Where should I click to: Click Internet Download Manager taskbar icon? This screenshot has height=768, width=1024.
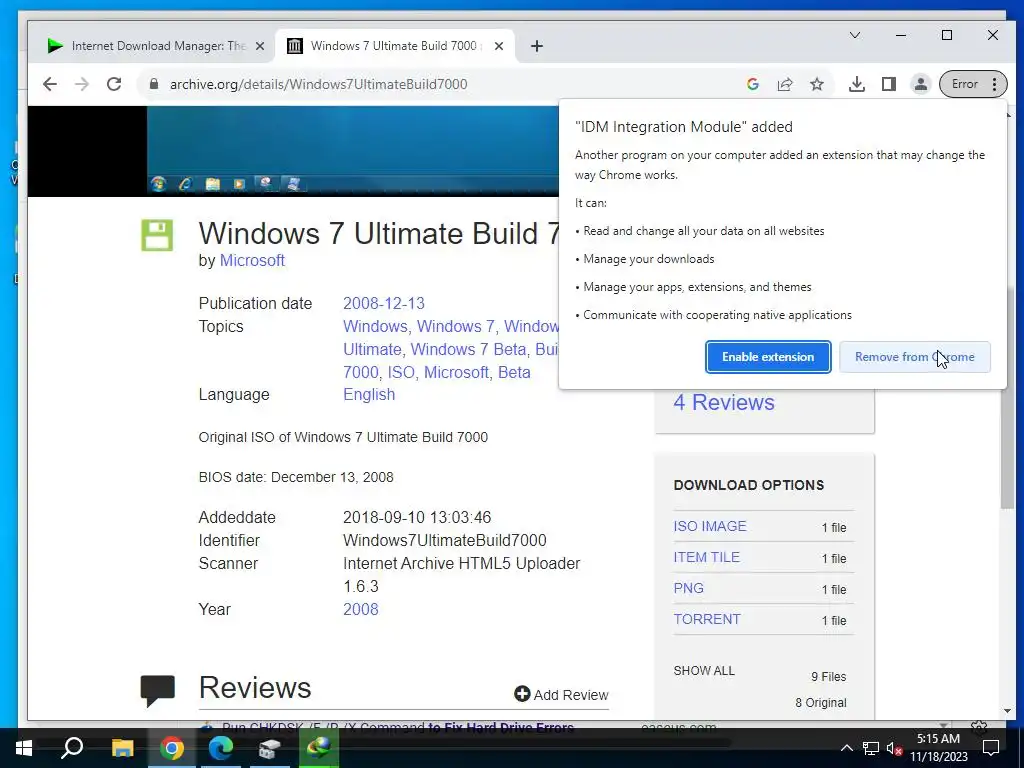click(x=319, y=748)
